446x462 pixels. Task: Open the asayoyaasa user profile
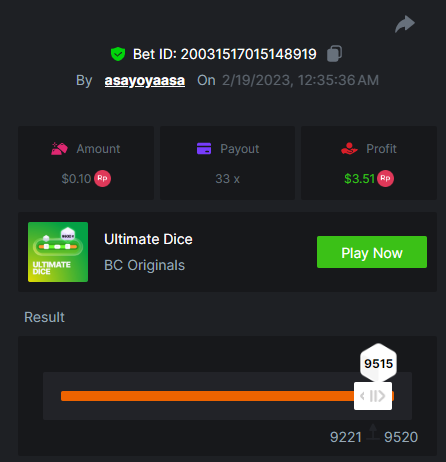tap(145, 80)
